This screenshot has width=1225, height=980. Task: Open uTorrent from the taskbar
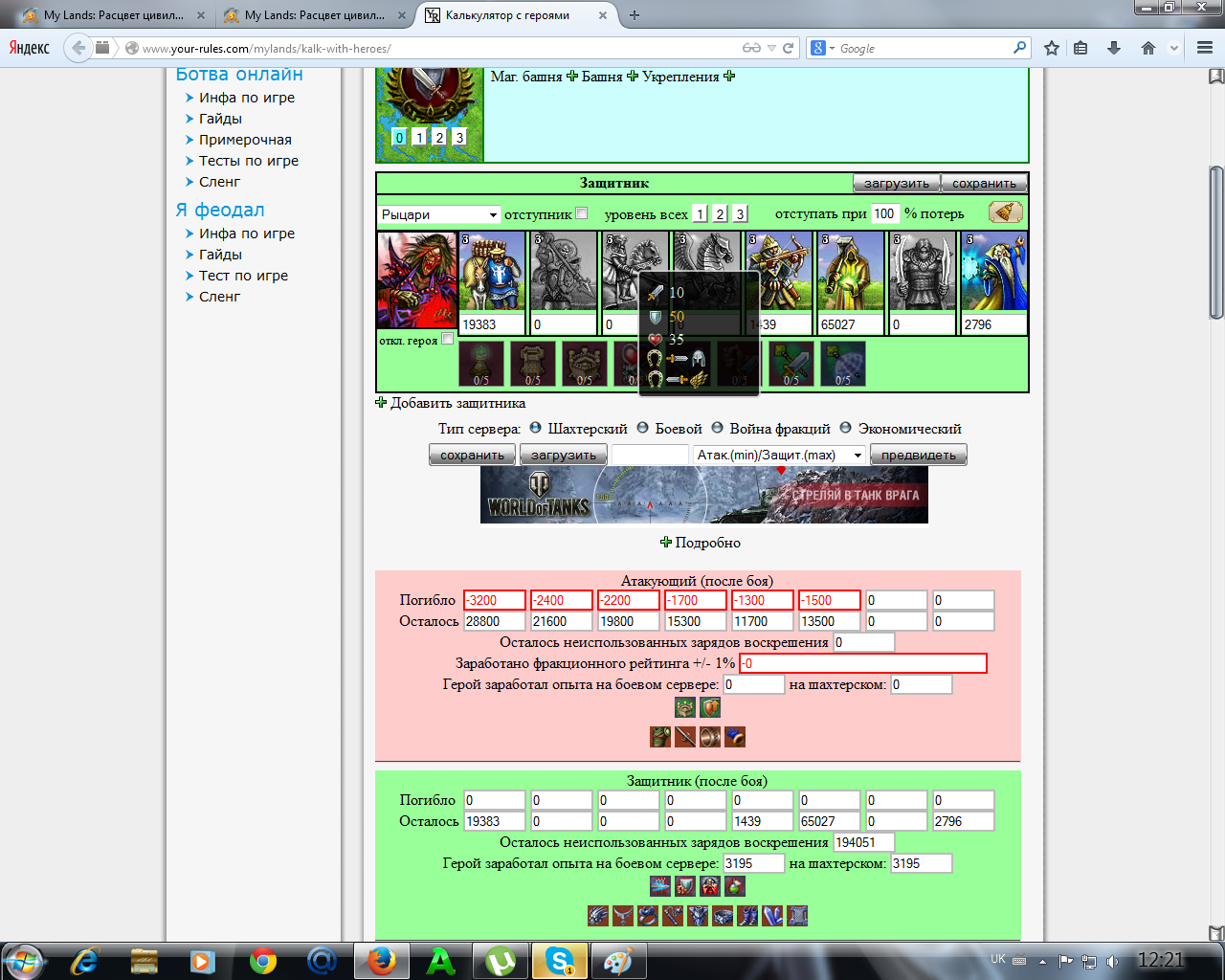(501, 960)
